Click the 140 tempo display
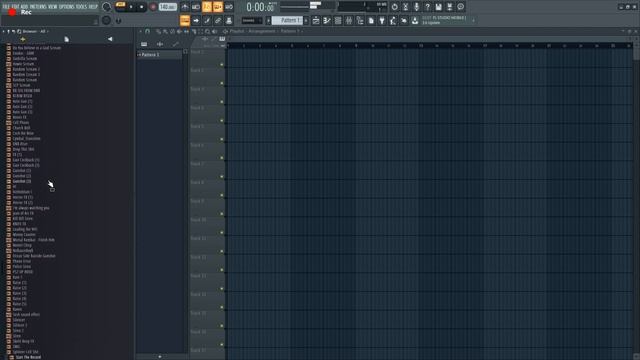 click(x=167, y=7)
